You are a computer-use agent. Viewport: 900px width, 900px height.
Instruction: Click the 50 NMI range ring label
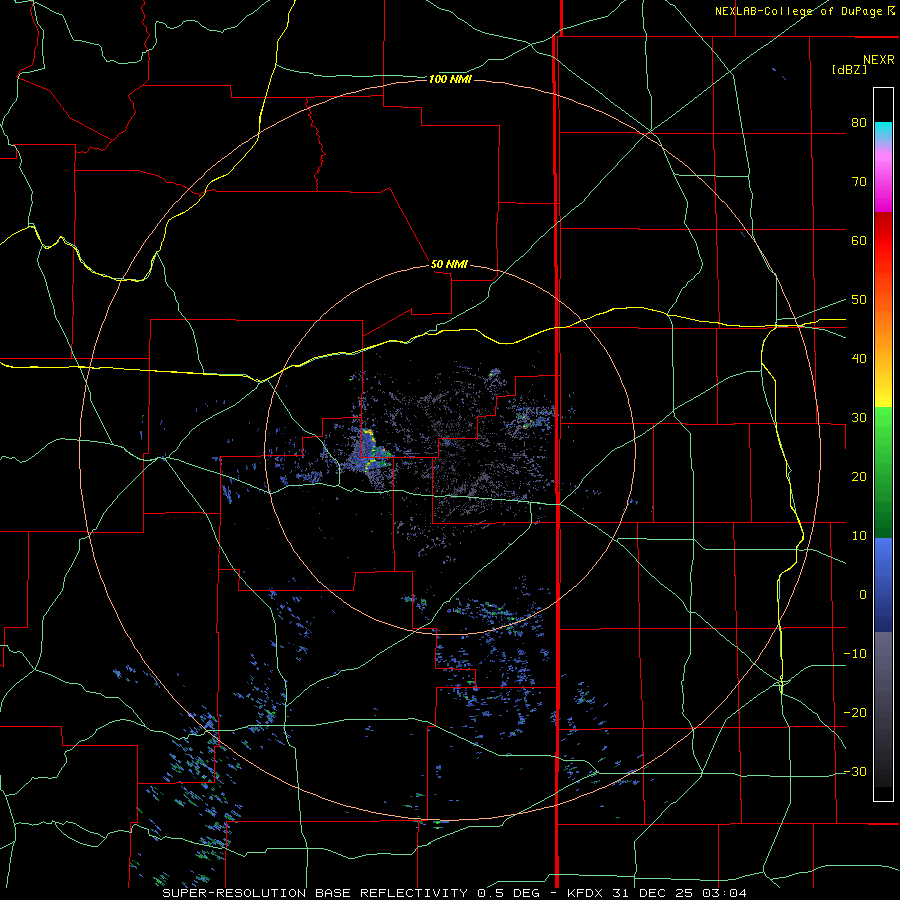(x=449, y=265)
